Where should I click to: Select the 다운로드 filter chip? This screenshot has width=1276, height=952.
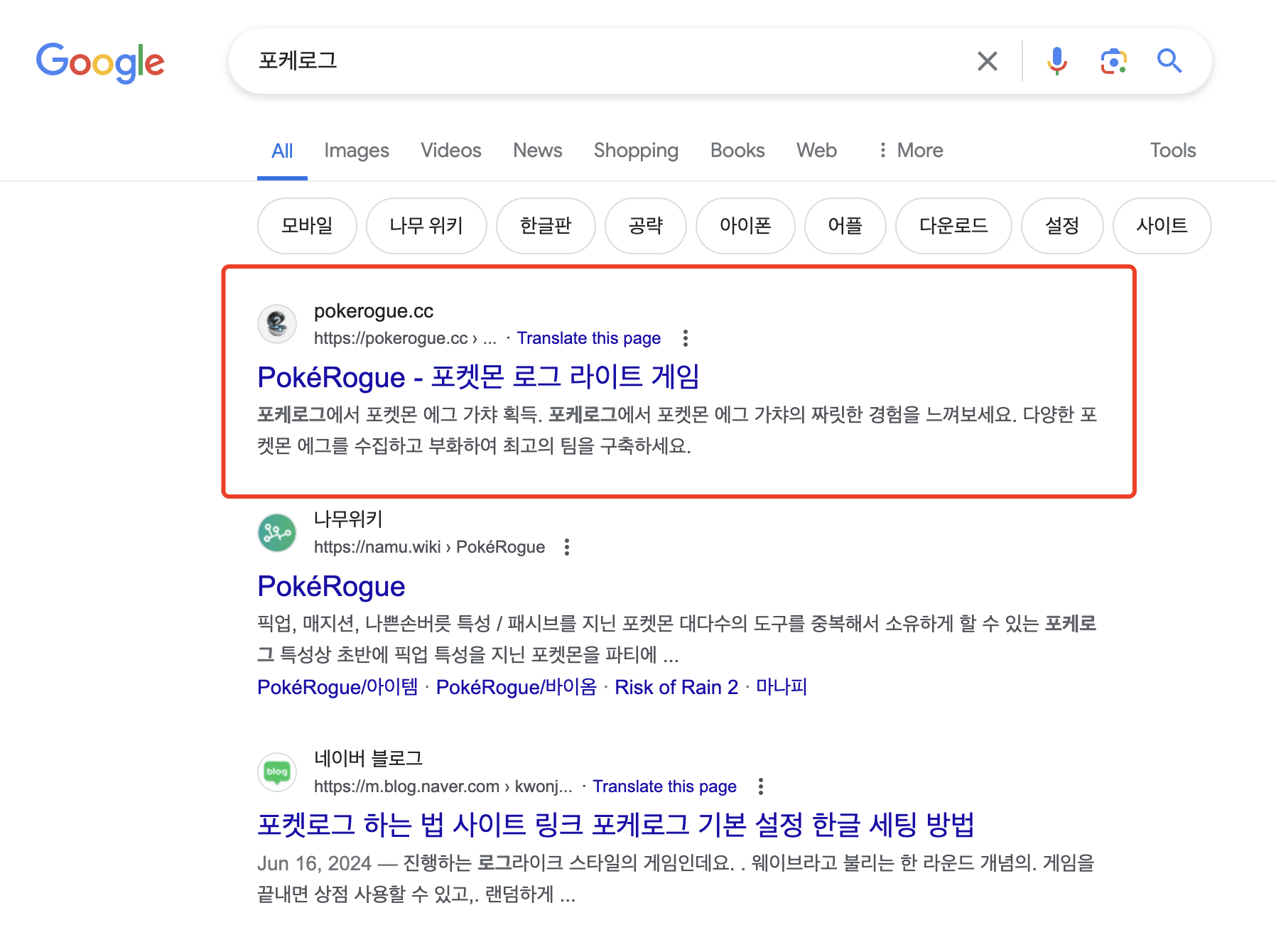[x=953, y=226]
